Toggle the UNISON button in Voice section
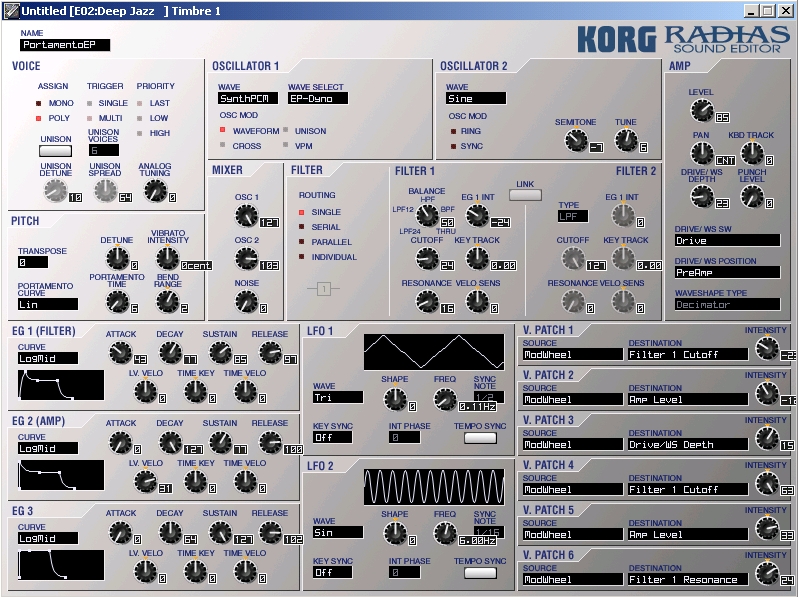The width and height of the screenshot is (798, 597). coord(55,151)
